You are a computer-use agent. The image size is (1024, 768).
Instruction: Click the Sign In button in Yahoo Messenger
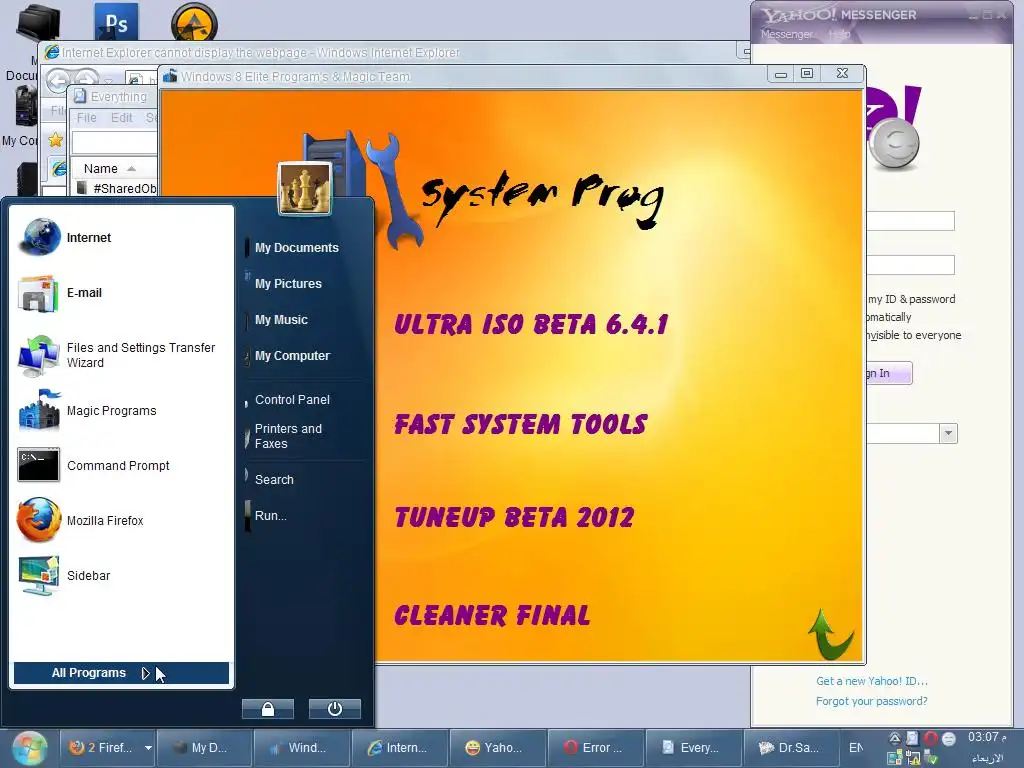pyautogui.click(x=888, y=373)
